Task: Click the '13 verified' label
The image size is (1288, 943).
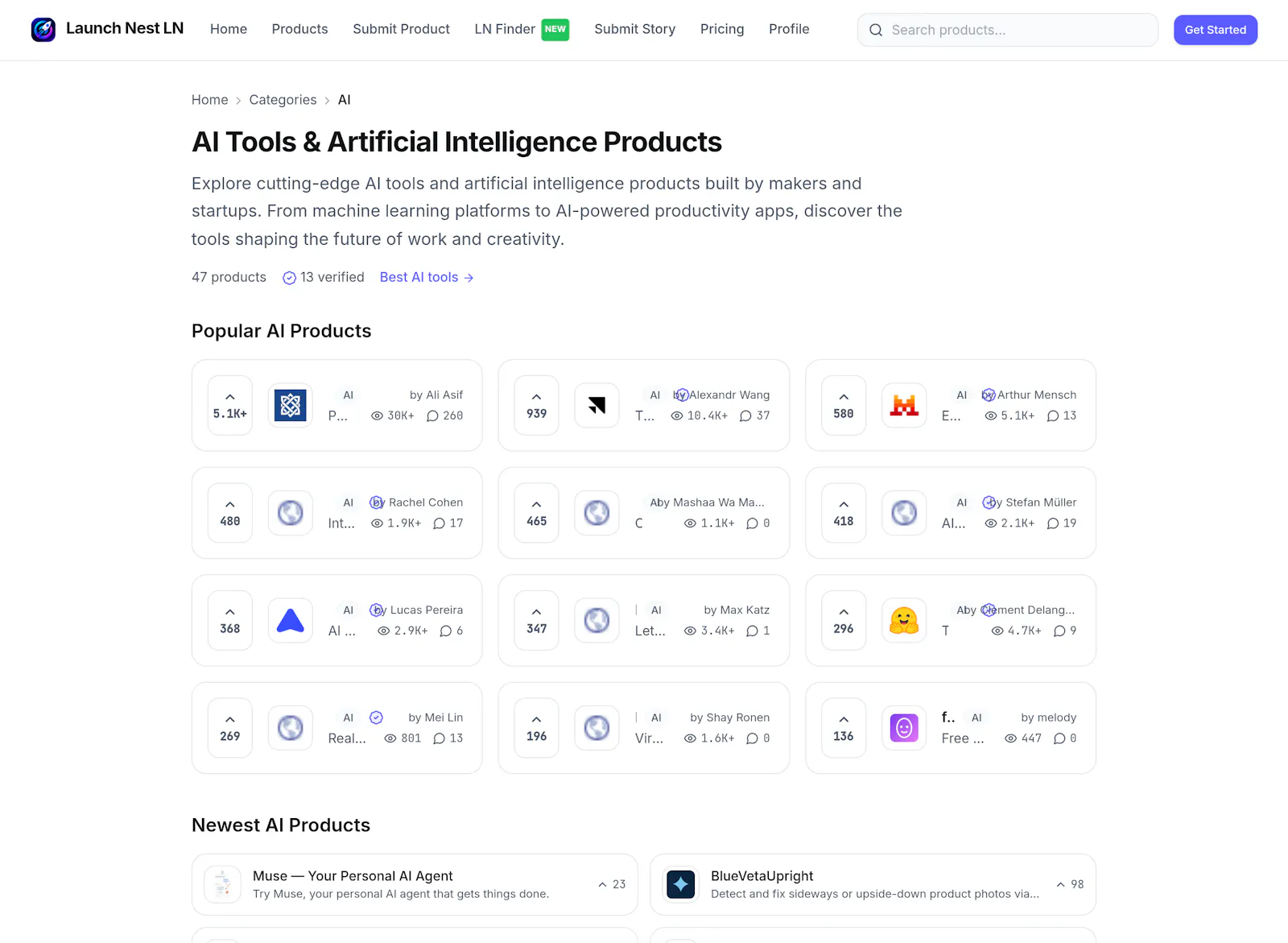Action: click(324, 277)
